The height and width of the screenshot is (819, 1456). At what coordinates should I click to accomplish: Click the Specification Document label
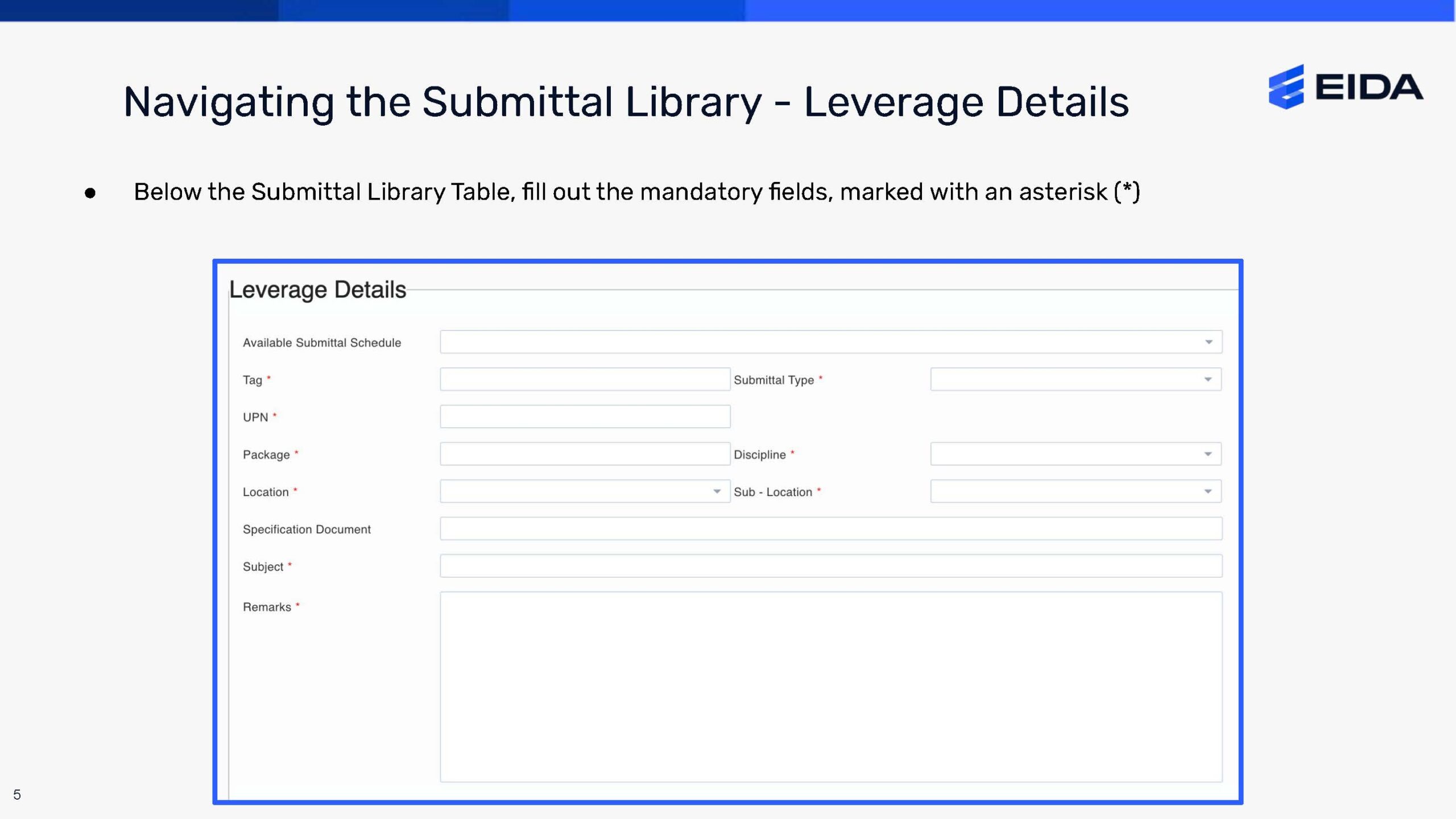pyautogui.click(x=307, y=530)
